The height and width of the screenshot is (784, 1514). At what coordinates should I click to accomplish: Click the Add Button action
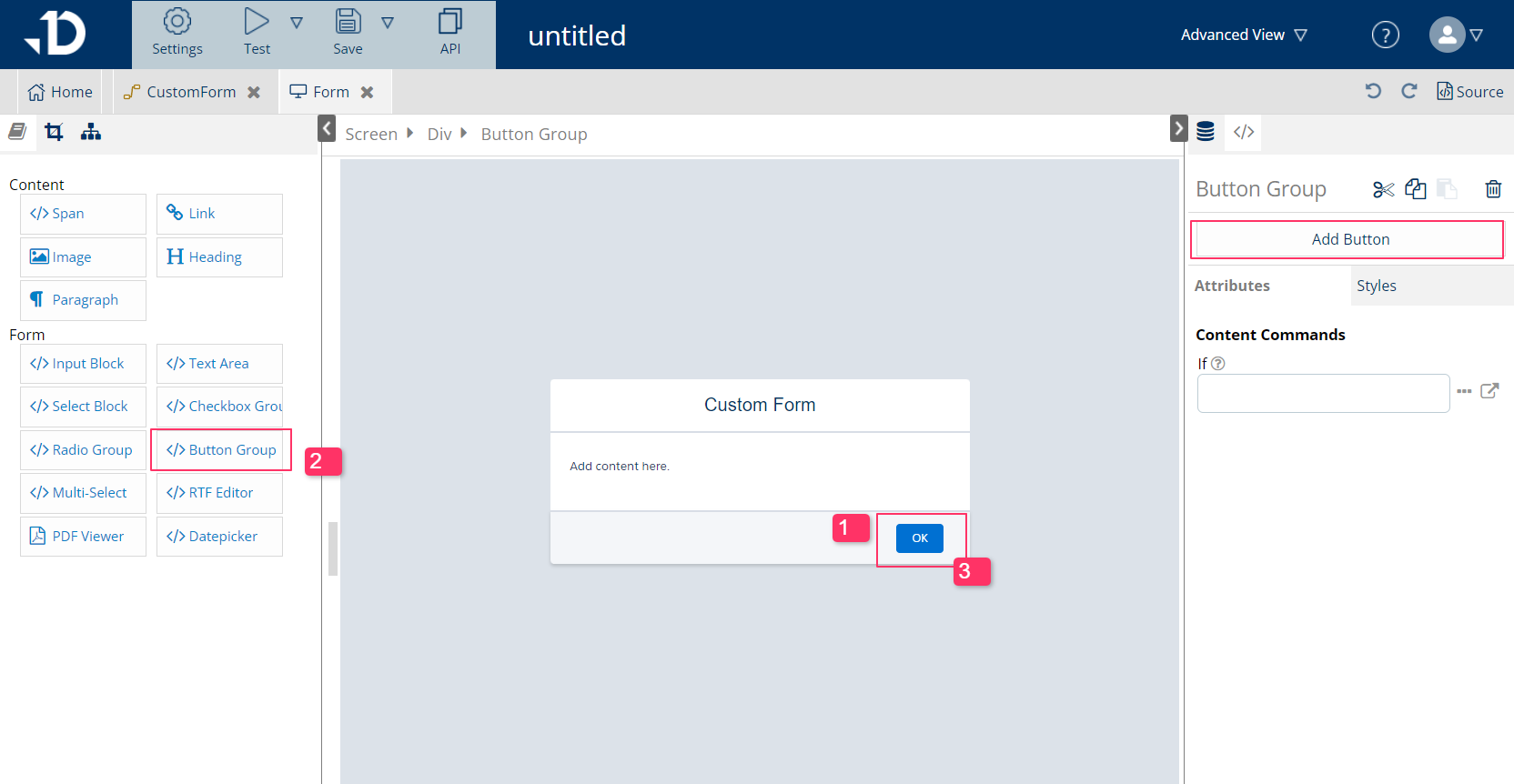pyautogui.click(x=1349, y=238)
